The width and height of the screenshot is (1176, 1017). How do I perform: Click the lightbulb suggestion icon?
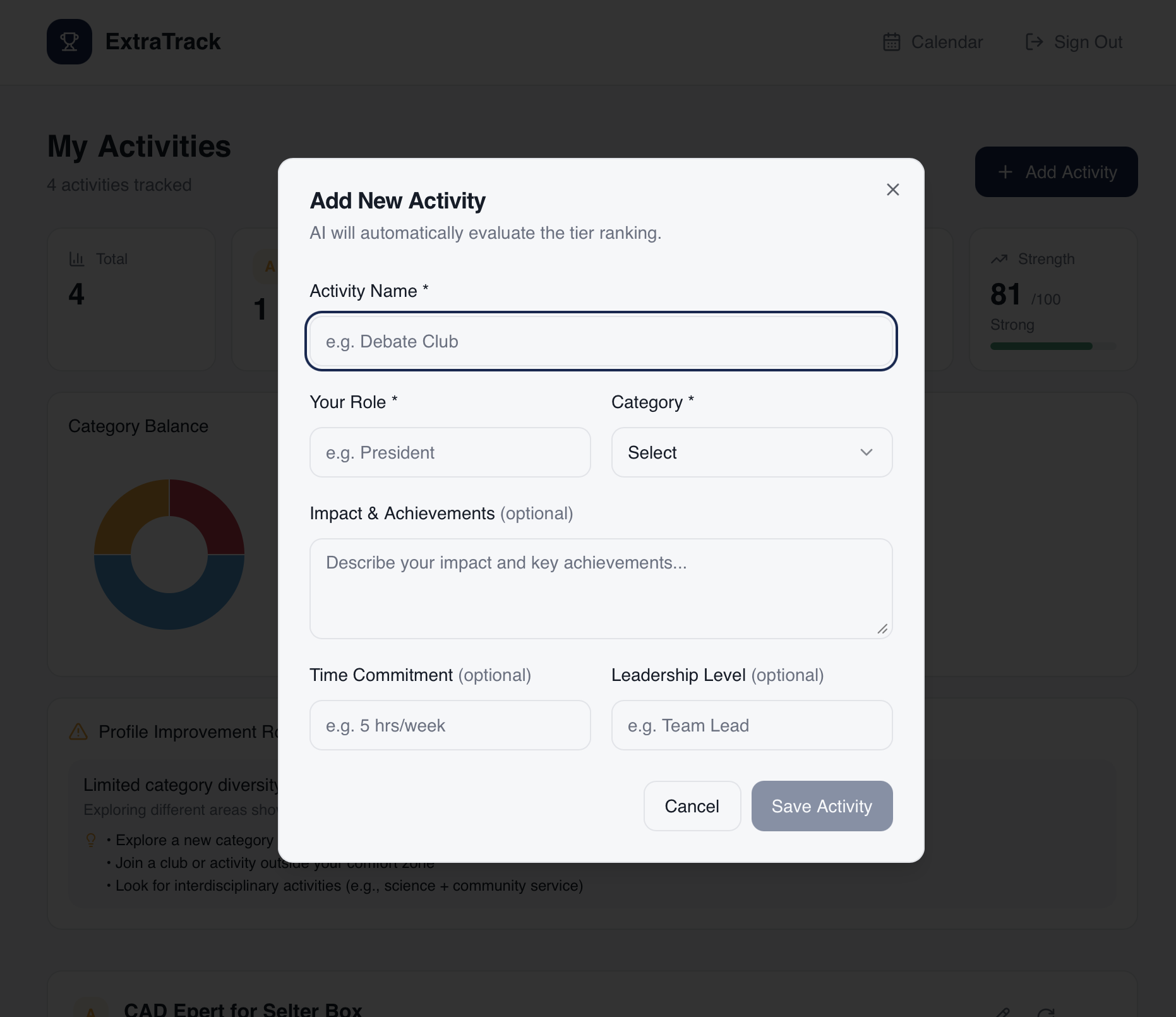90,839
